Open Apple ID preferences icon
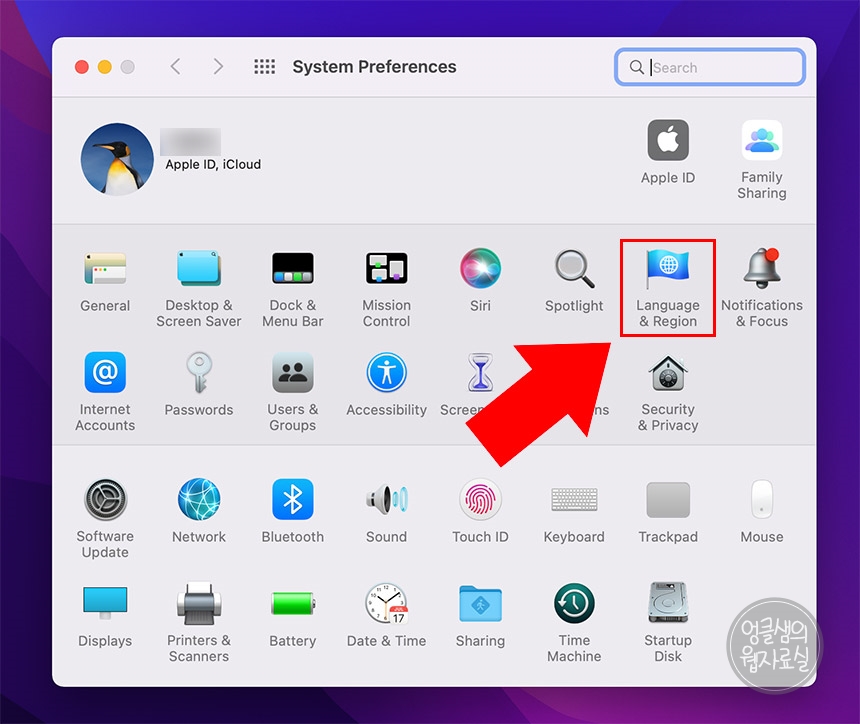Viewport: 860px width, 724px height. [668, 140]
